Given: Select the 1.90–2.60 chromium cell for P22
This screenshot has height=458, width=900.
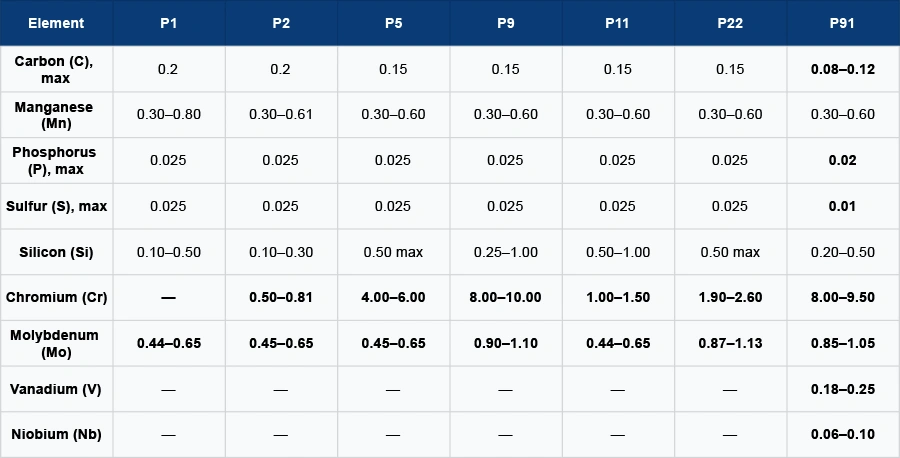Looking at the screenshot, I should 730,297.
